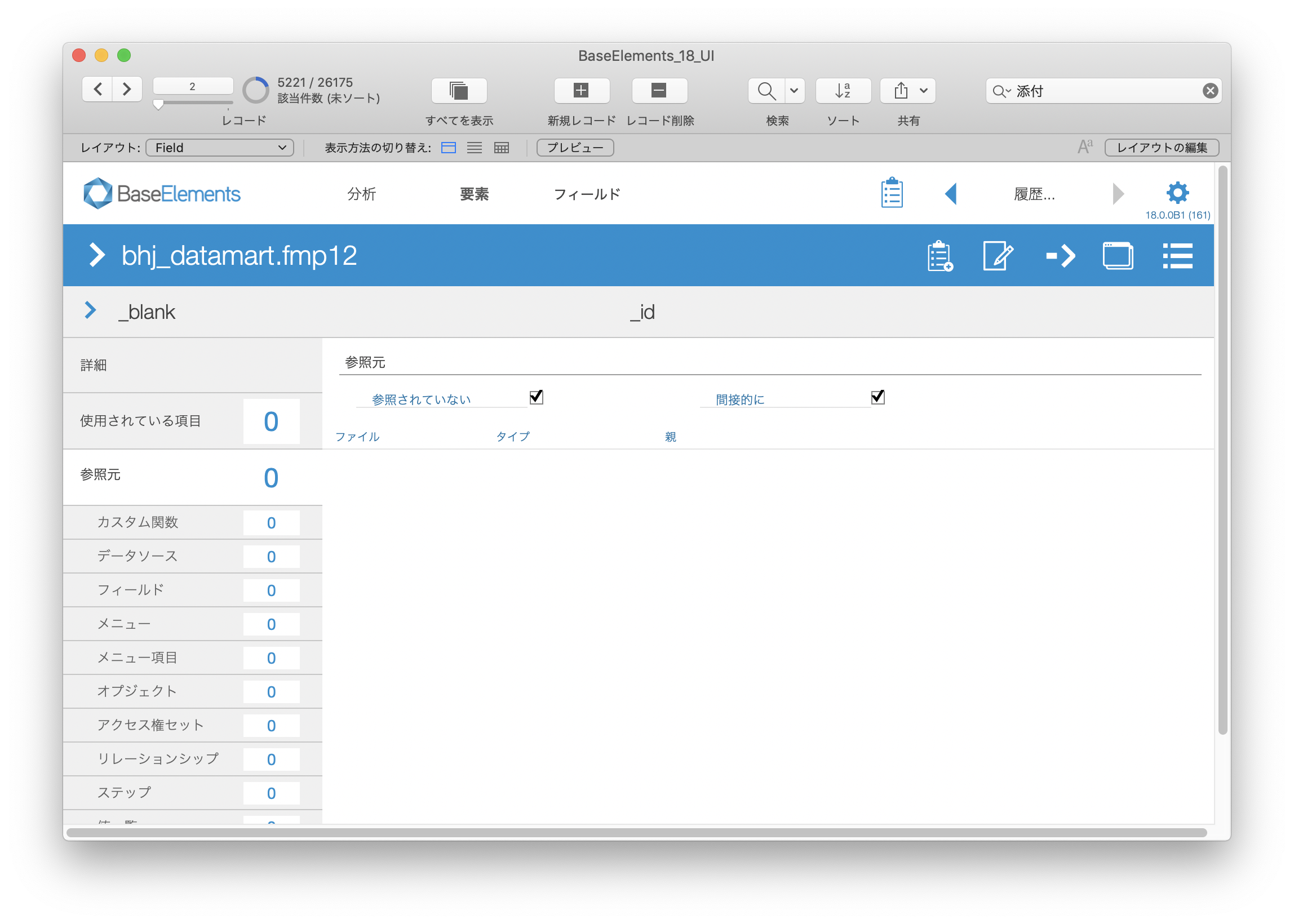Expand the bhj_datamart.fmp12 chevron
This screenshot has width=1294, height=924.
[x=98, y=255]
